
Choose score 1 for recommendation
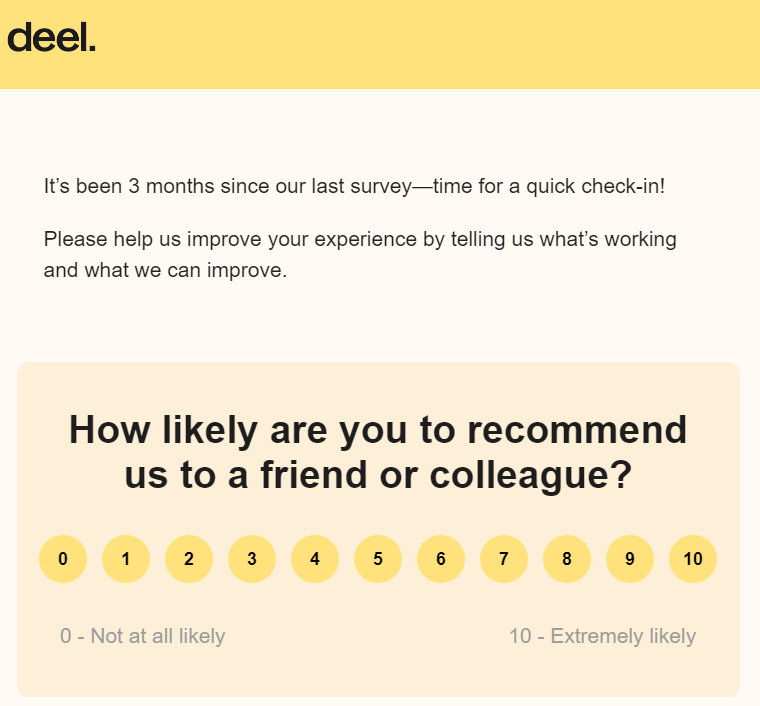coord(126,559)
